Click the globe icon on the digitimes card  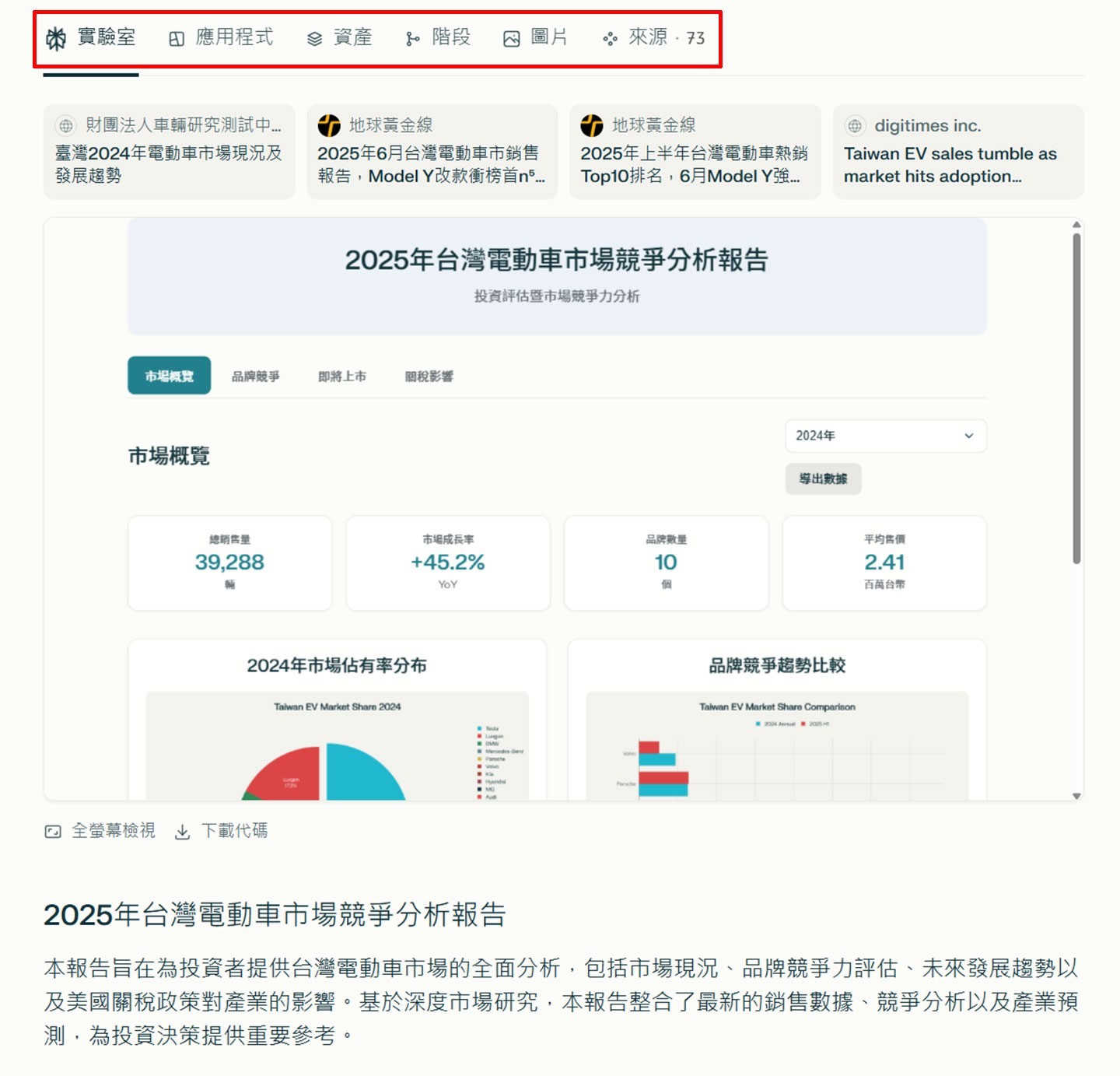click(856, 125)
